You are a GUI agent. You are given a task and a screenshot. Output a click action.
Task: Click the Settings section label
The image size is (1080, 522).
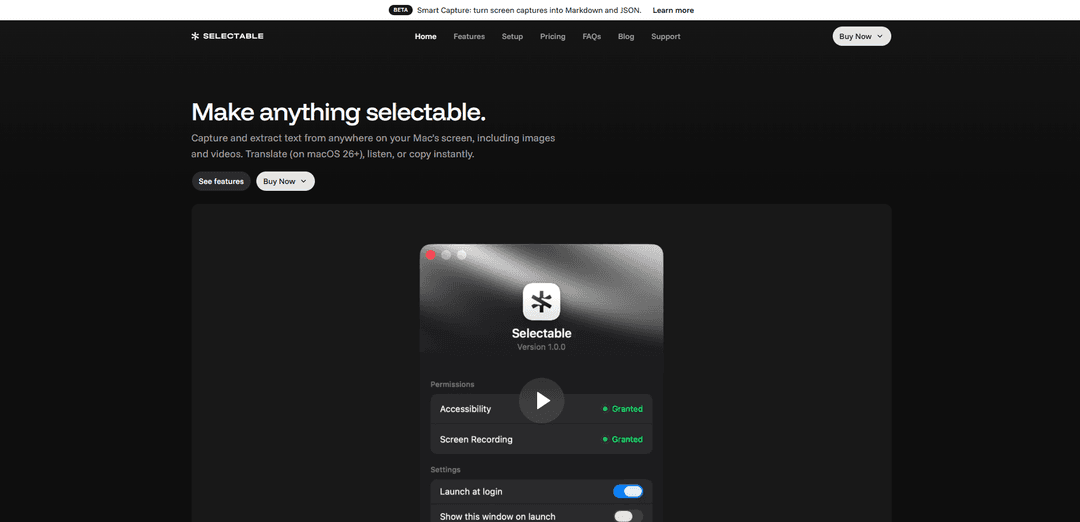[446, 470]
